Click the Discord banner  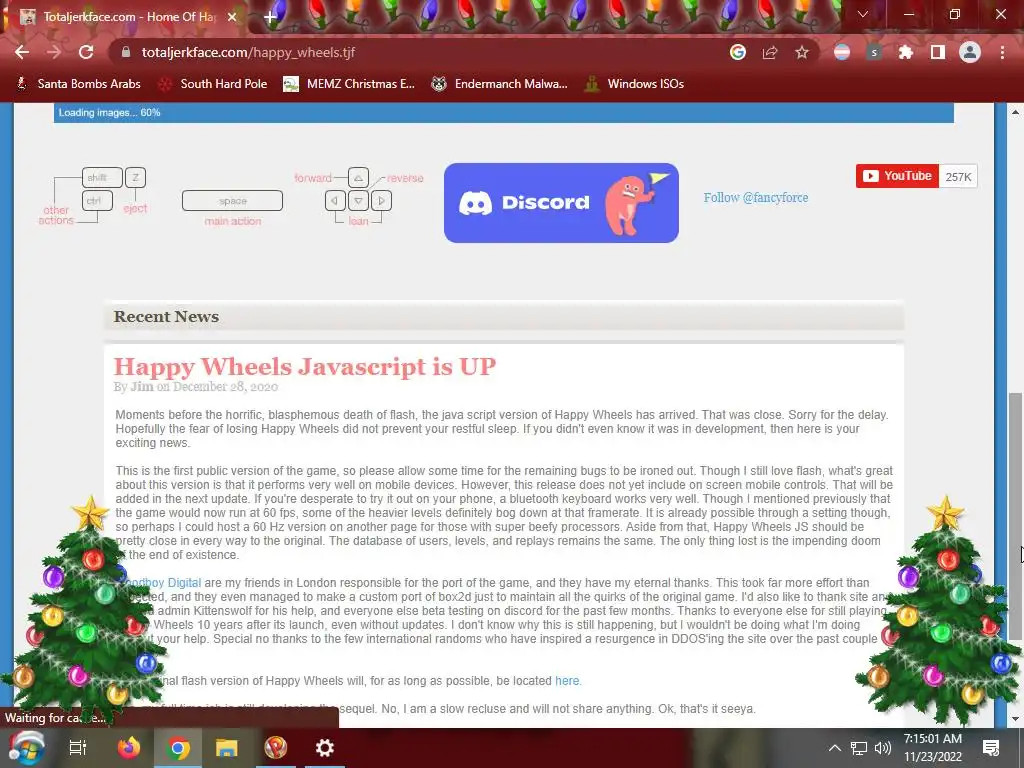(x=562, y=203)
